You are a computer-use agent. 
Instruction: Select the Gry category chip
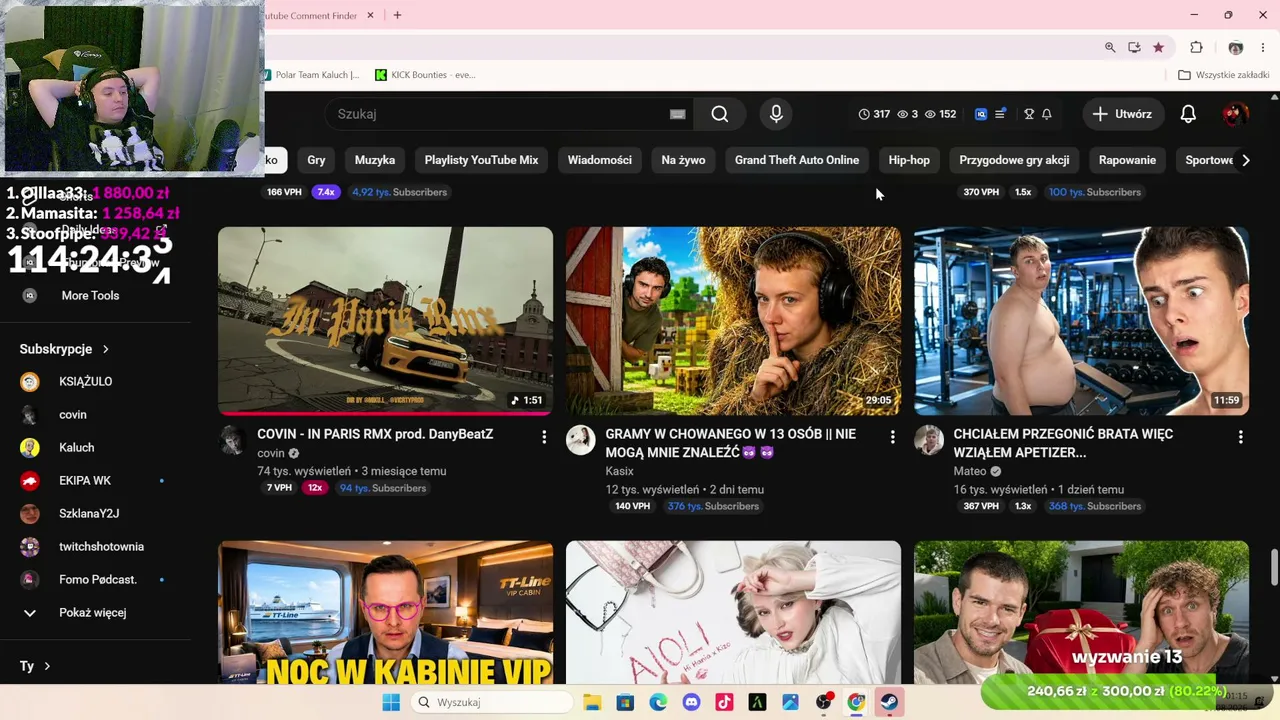click(316, 160)
